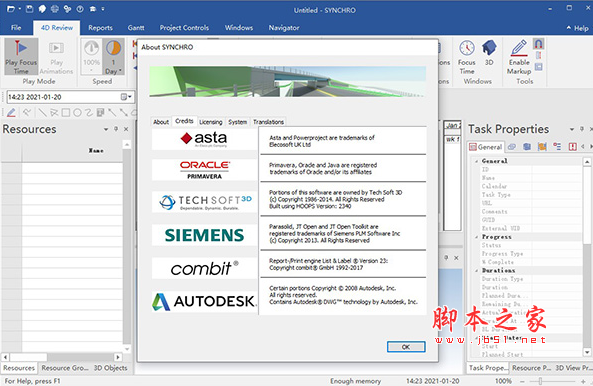Open the 3D window icon
This screenshot has width=593, height=386.
489,48
